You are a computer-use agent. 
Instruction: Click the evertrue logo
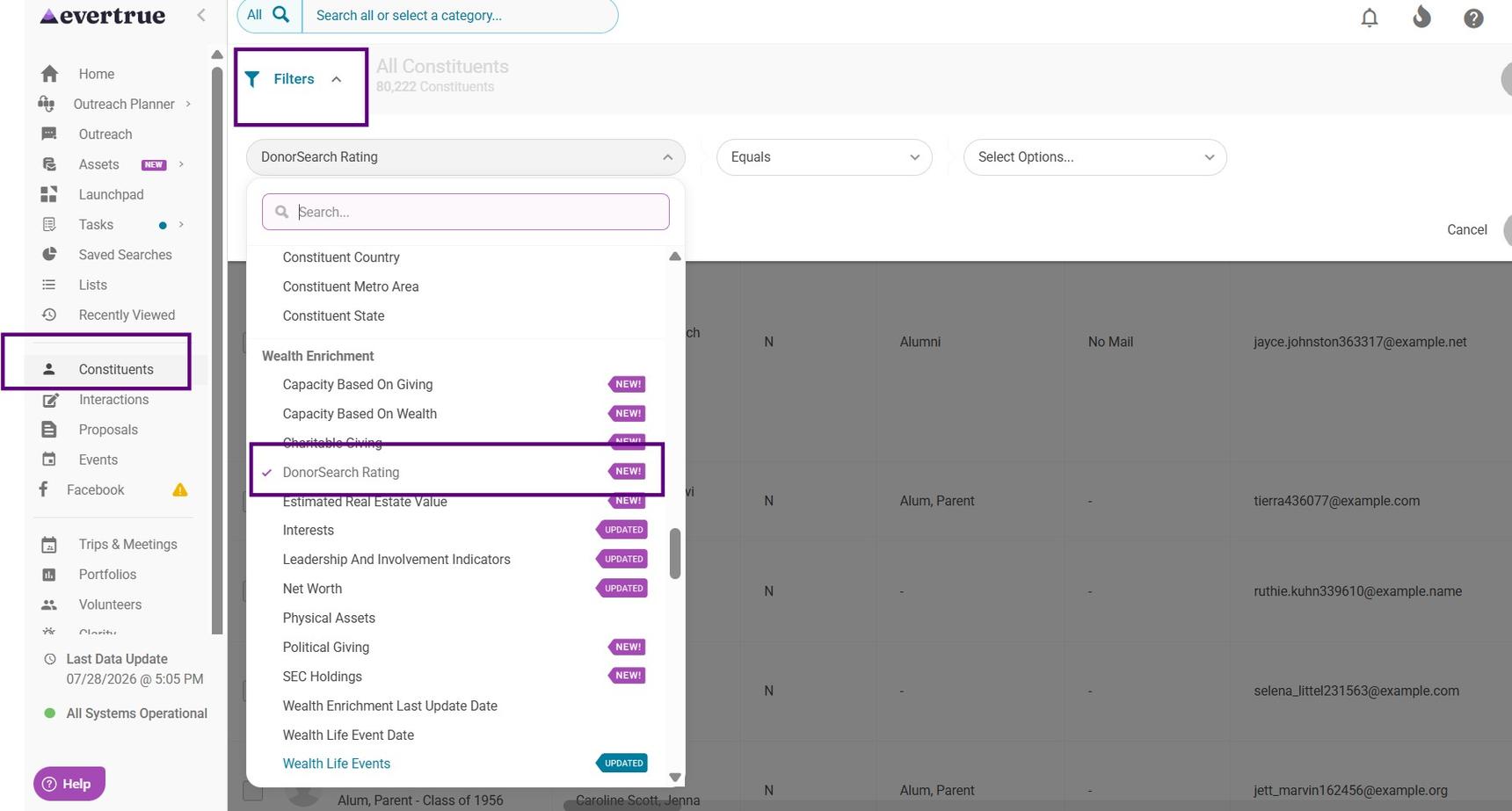point(103,16)
